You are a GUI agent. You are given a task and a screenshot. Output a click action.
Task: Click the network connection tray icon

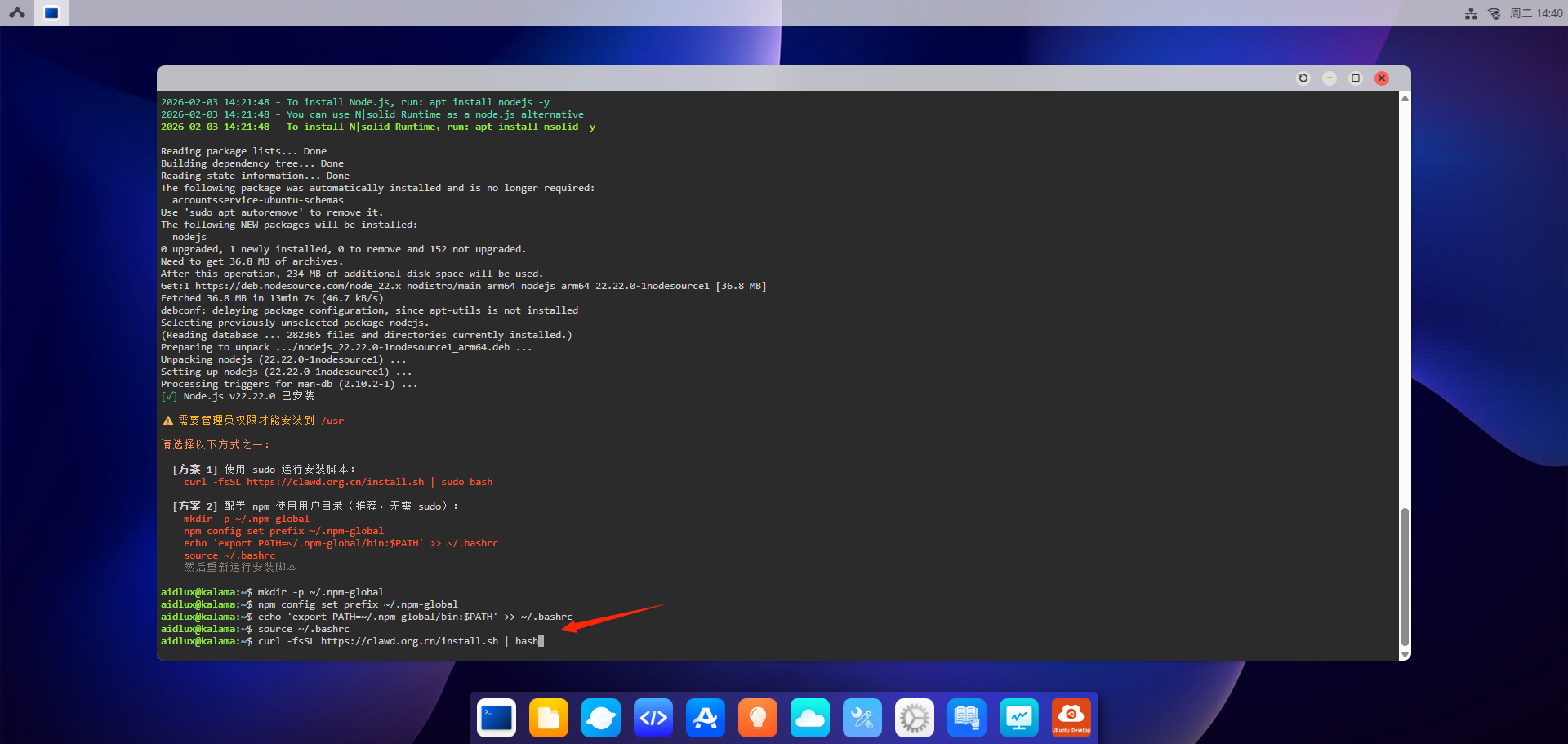1471,13
